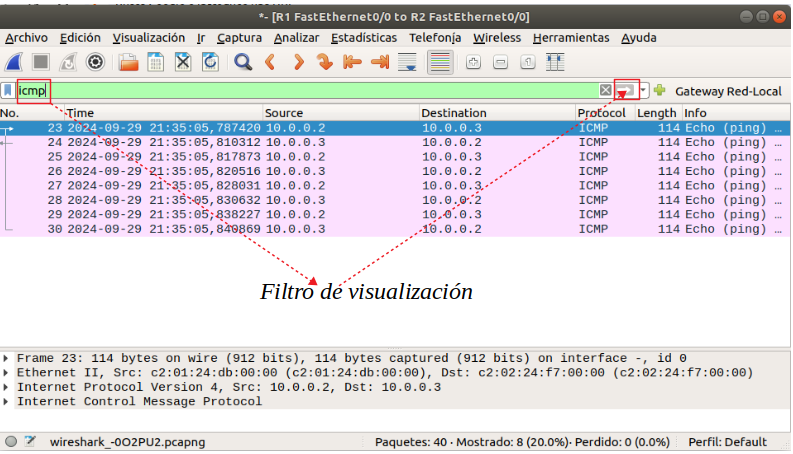793x454 pixels.
Task: Click into the icmp display filter field
Action: click(307, 90)
